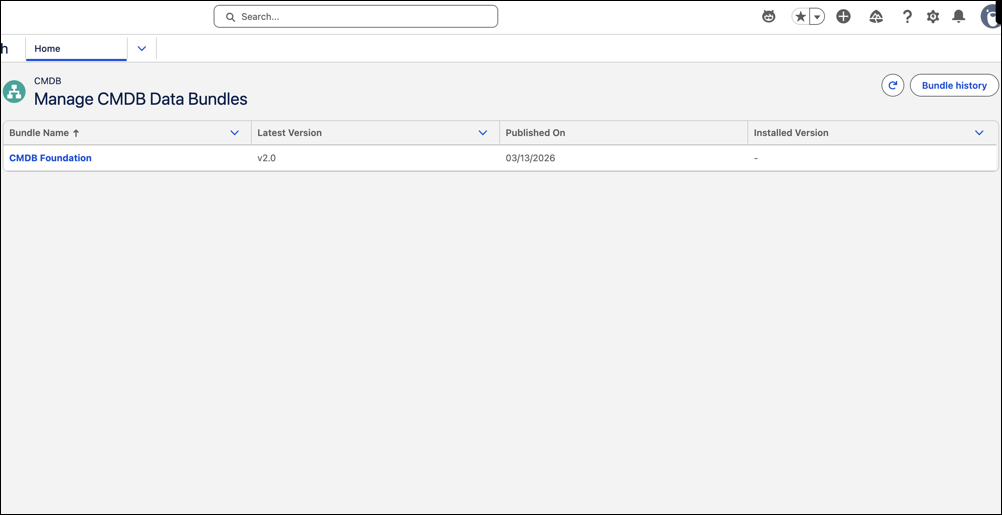
Task: Open the user profile avatar
Action: (x=991, y=17)
